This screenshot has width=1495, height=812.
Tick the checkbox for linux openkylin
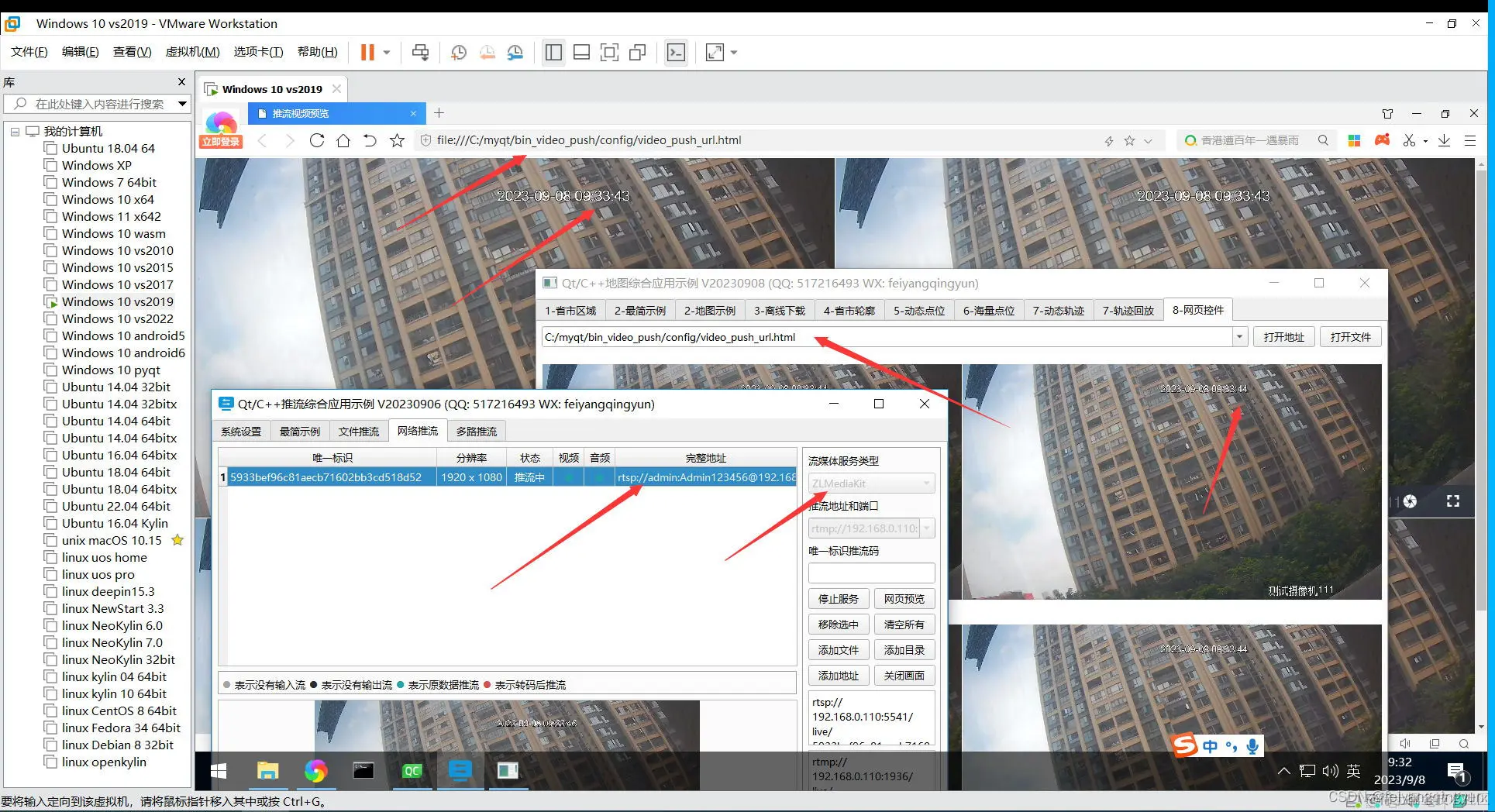pos(50,762)
